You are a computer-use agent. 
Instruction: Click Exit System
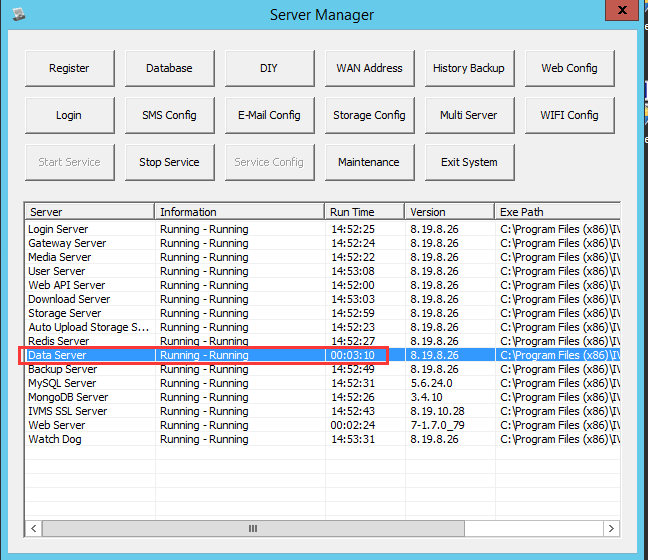coord(470,162)
